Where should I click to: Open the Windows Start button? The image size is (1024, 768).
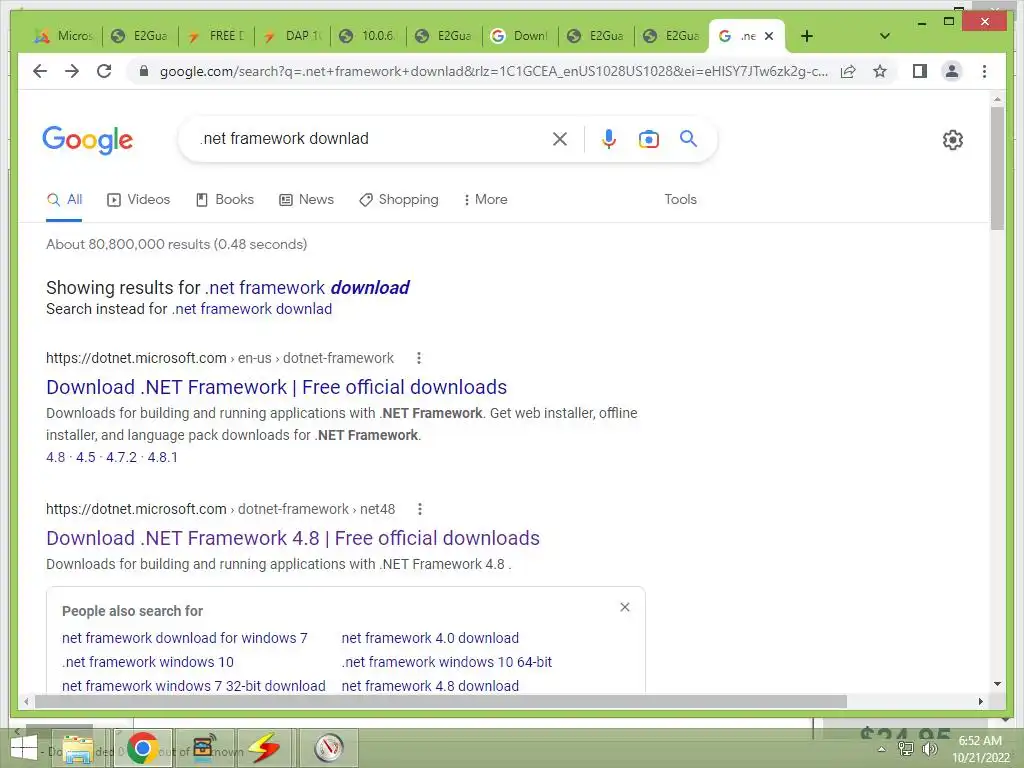tap(24, 748)
